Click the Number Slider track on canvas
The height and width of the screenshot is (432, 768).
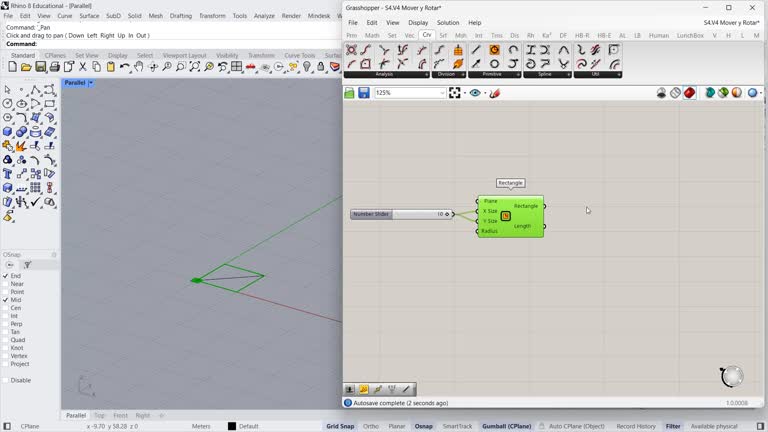click(x=413, y=214)
